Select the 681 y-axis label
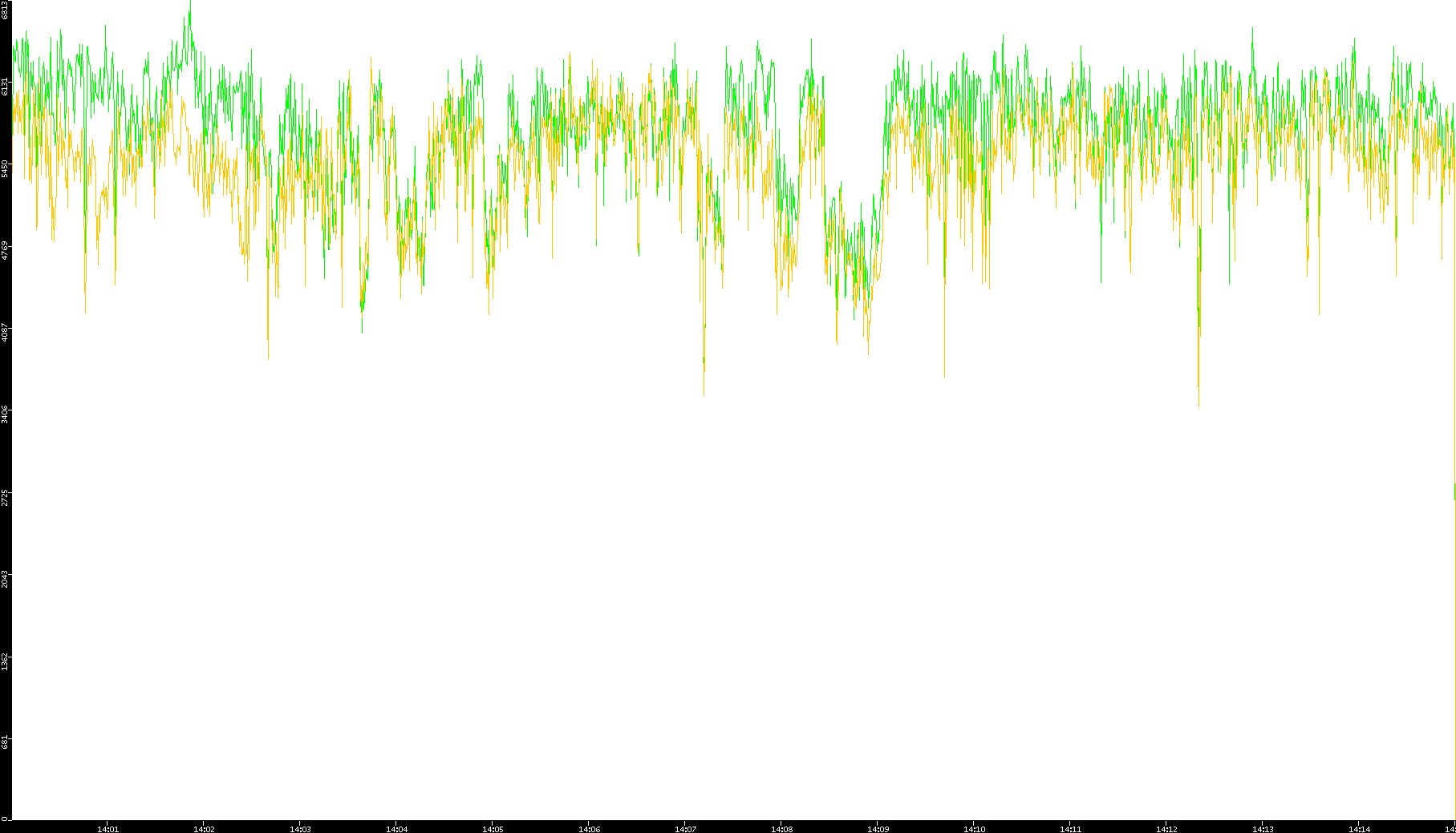This screenshot has width=1456, height=833. click(6, 742)
